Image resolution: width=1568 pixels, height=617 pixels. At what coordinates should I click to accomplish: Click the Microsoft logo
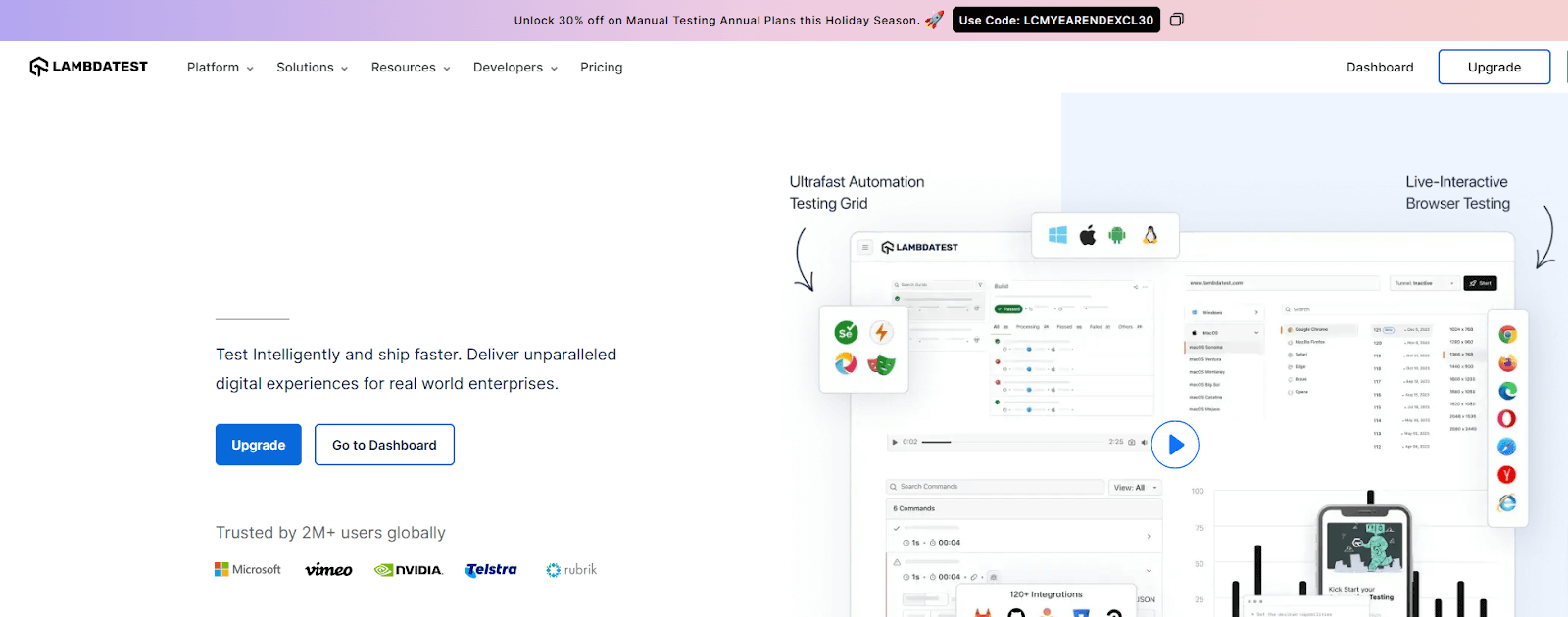point(248,569)
